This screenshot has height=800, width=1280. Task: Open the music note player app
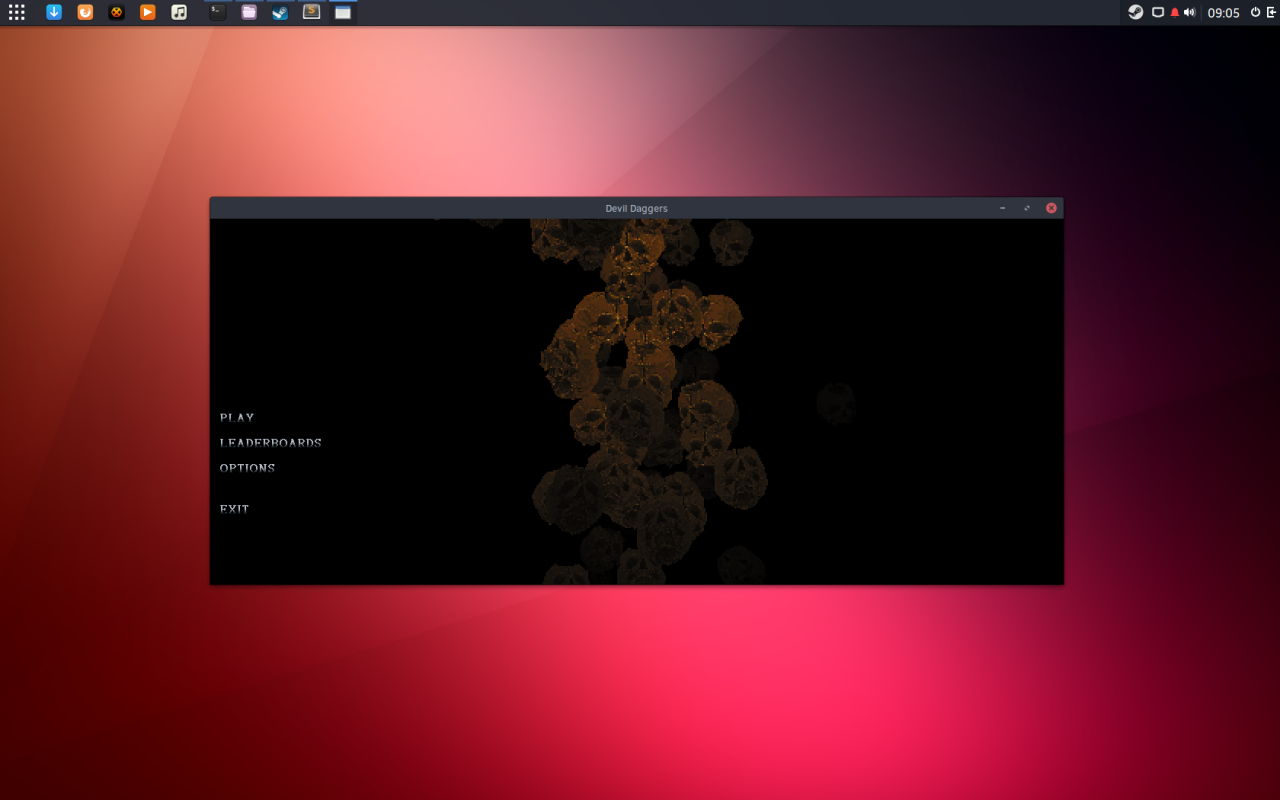[179, 12]
